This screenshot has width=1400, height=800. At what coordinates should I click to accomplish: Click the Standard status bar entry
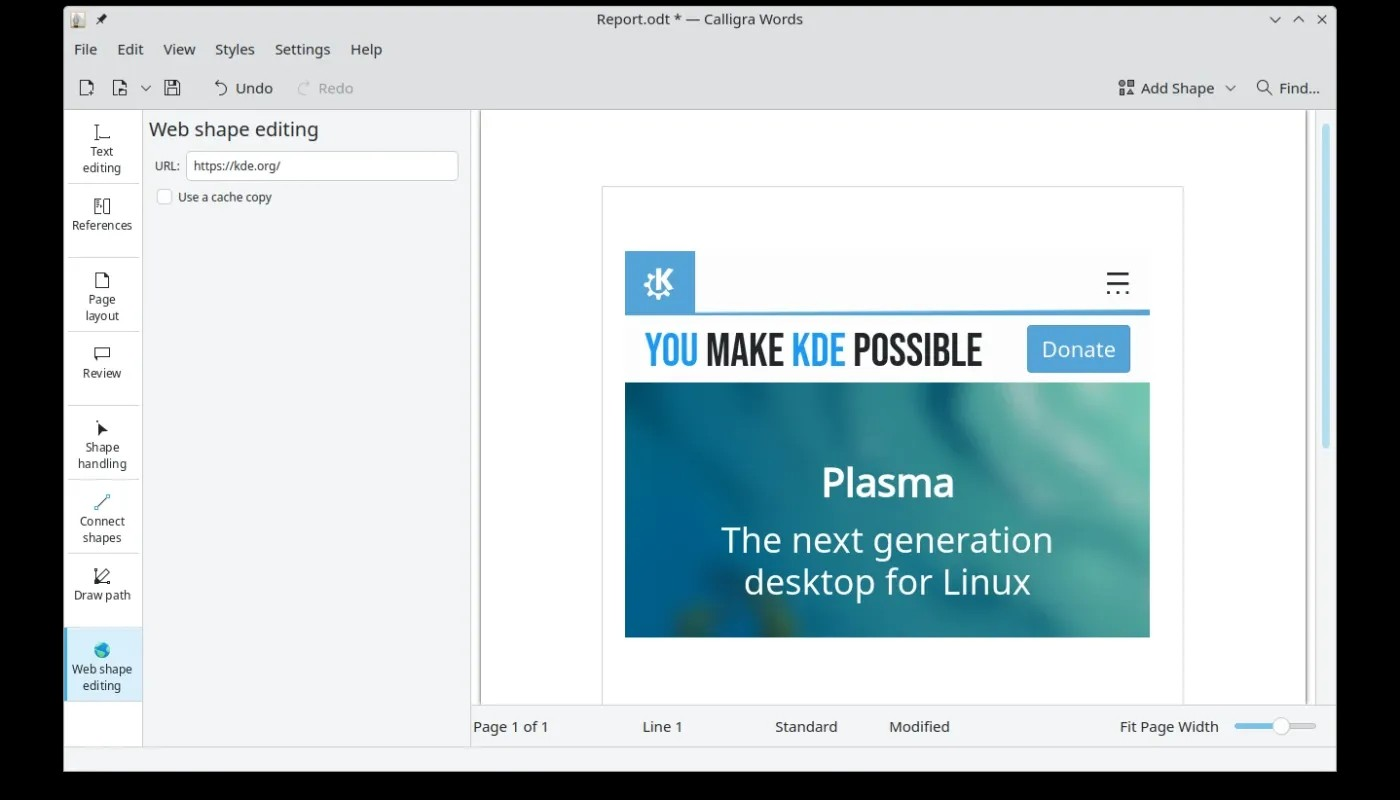(806, 727)
